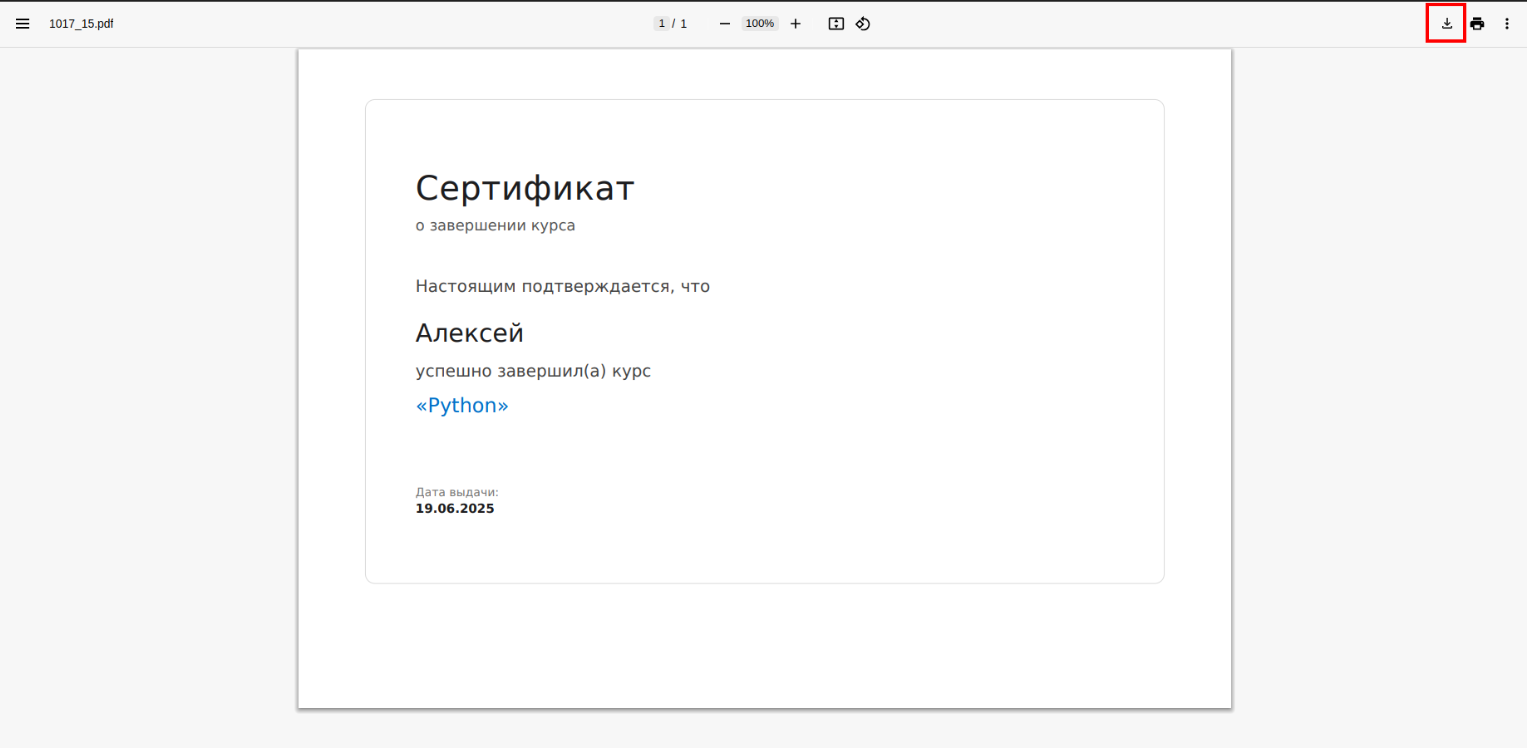Open the sidebar hamburger menu
The image size is (1527, 748).
click(22, 24)
